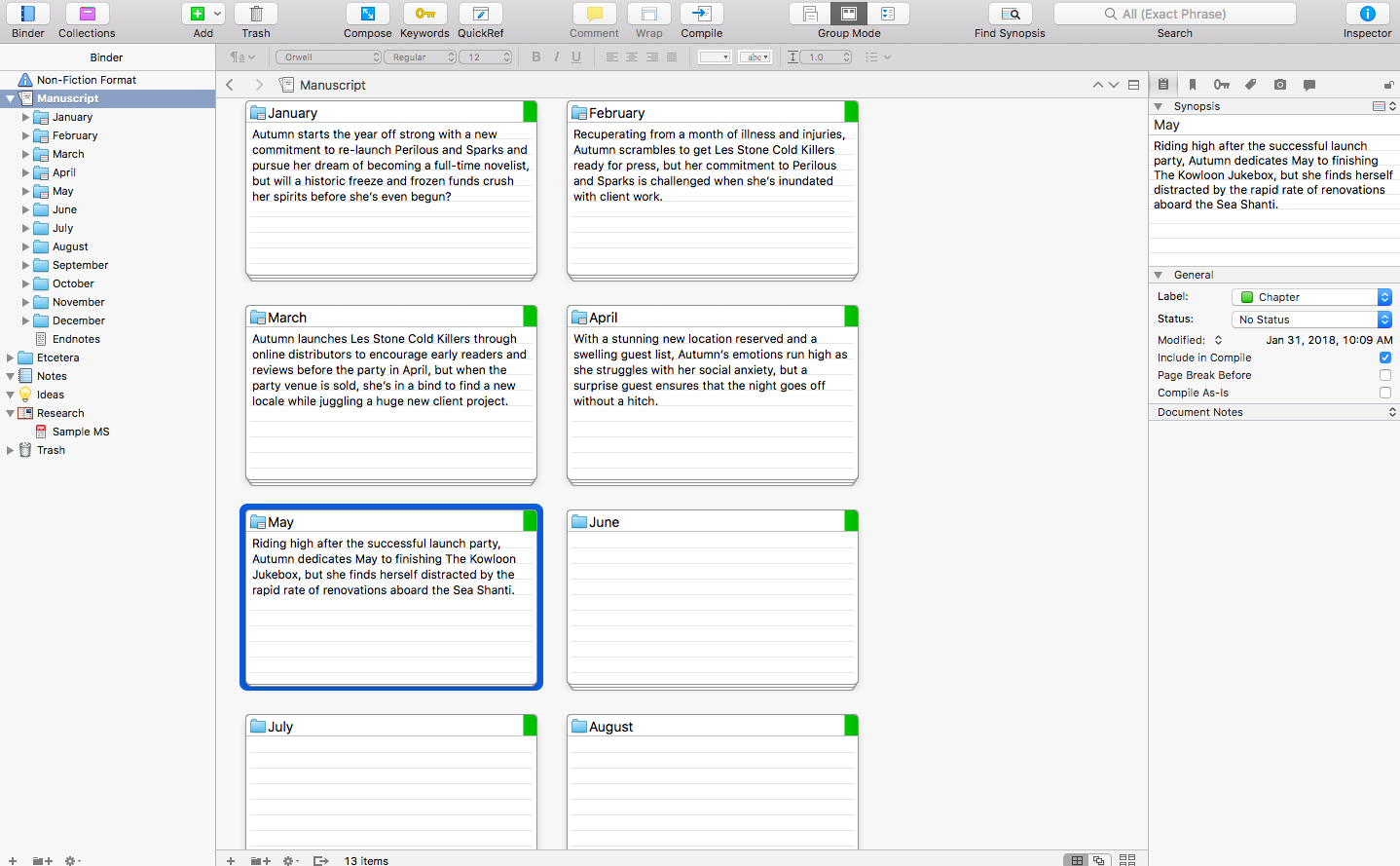The image size is (1400, 866).
Task: Toggle the Inspector panel icon
Action: 1367,14
